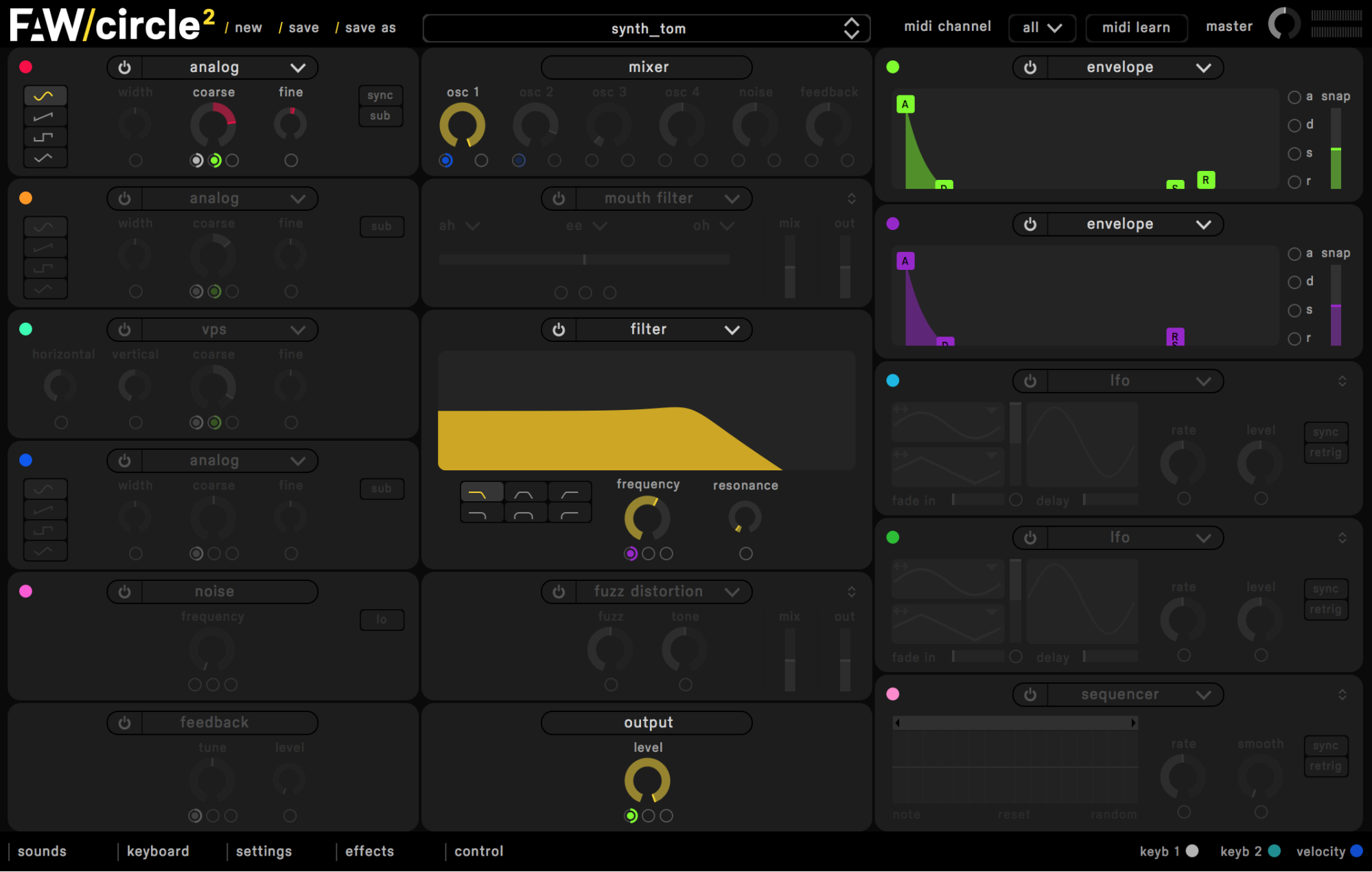
Task: Toggle power on vps oscillator
Action: [124, 330]
